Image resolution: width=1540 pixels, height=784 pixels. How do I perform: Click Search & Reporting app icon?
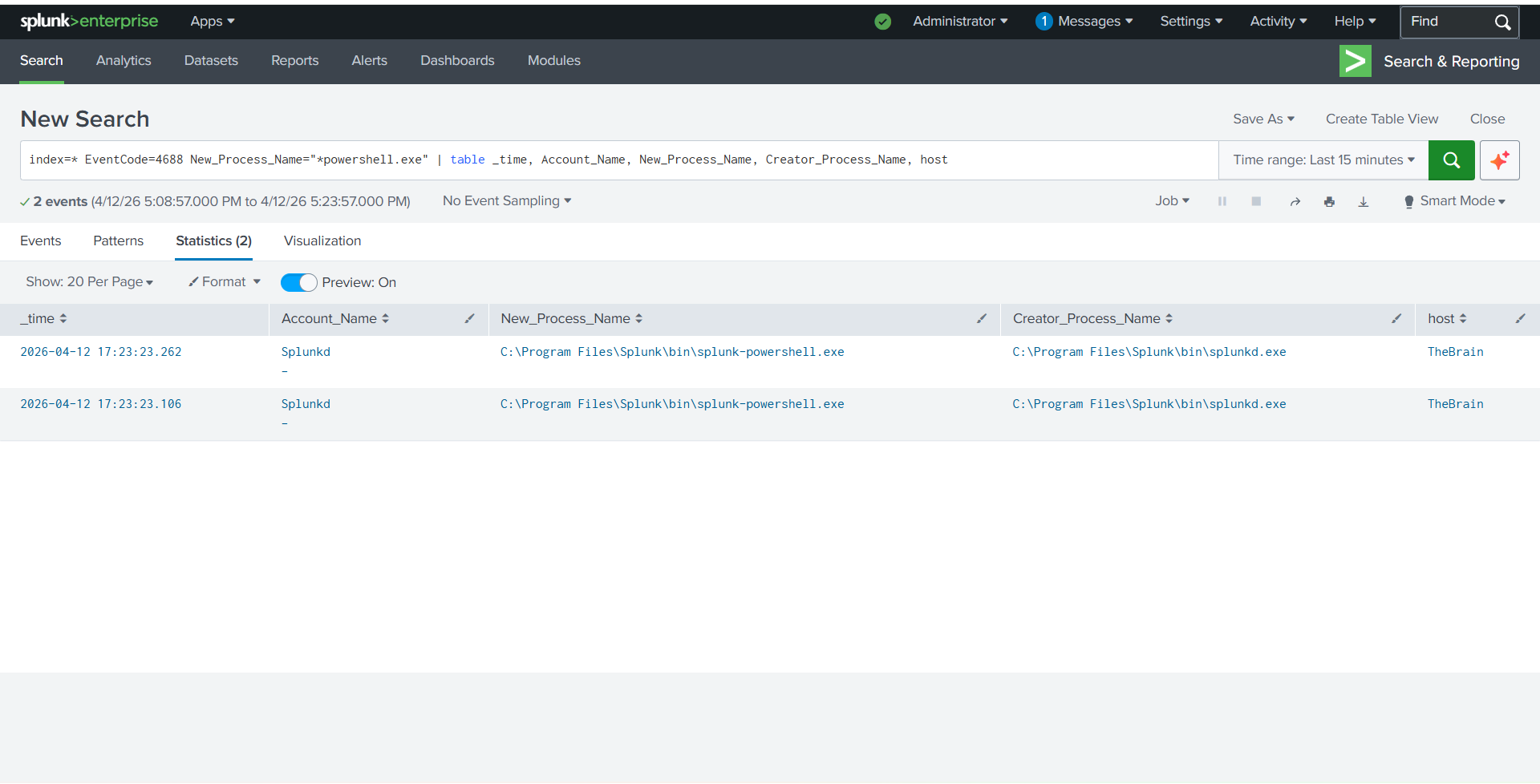click(1355, 61)
